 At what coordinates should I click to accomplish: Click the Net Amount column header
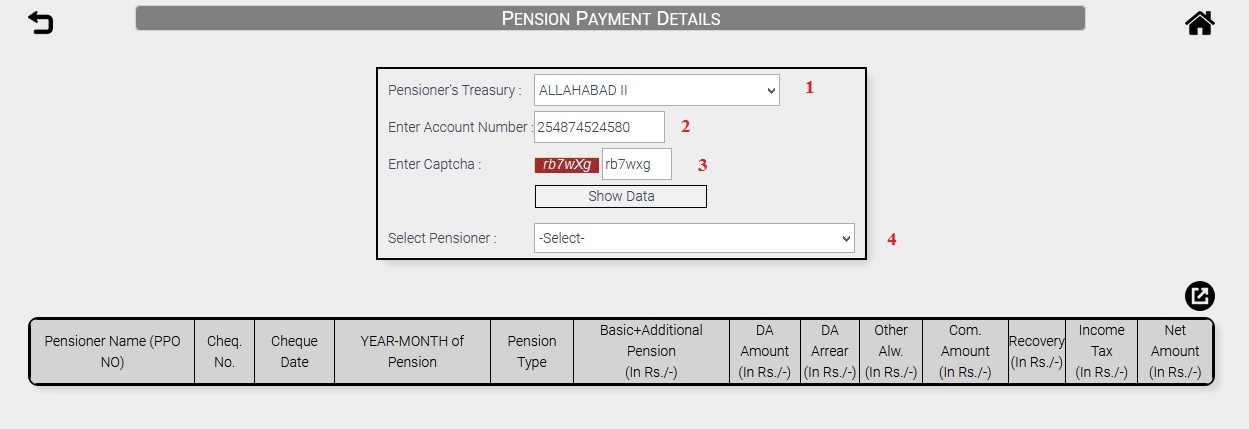pyautogui.click(x=1175, y=351)
